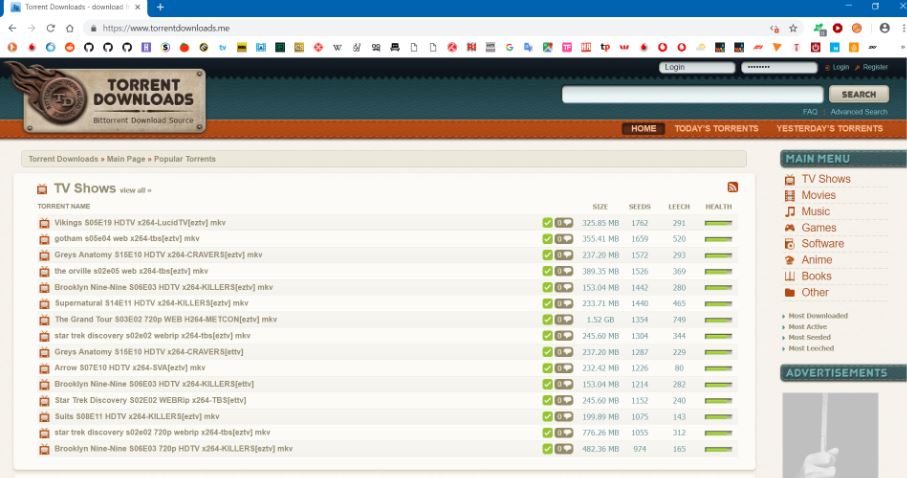Image resolution: width=907 pixels, height=478 pixels.
Task: Open Most Seeded link
Action: click(x=809, y=337)
